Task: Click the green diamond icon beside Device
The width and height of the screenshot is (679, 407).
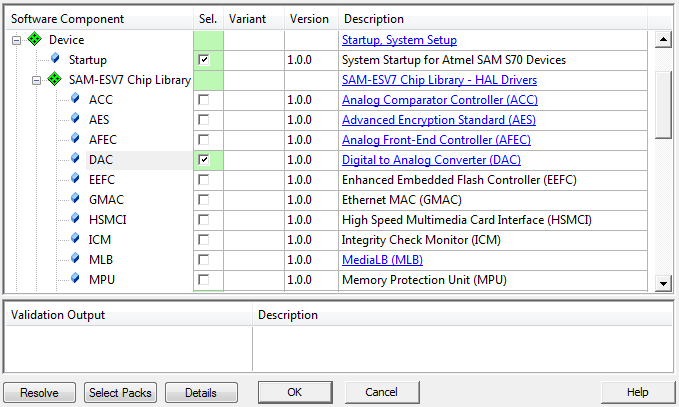Action: click(x=36, y=40)
